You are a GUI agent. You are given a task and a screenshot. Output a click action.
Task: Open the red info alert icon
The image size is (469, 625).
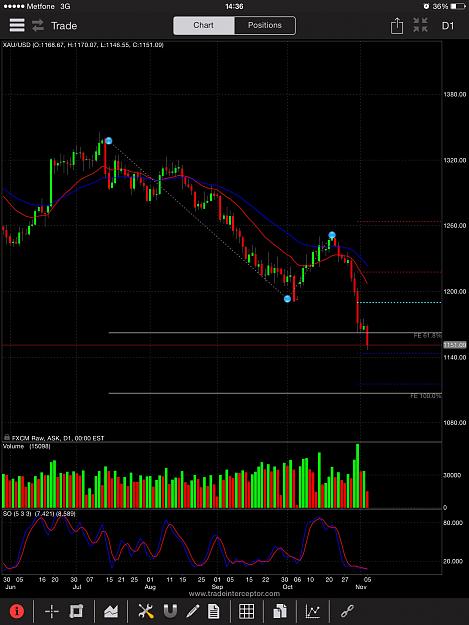click(17, 611)
